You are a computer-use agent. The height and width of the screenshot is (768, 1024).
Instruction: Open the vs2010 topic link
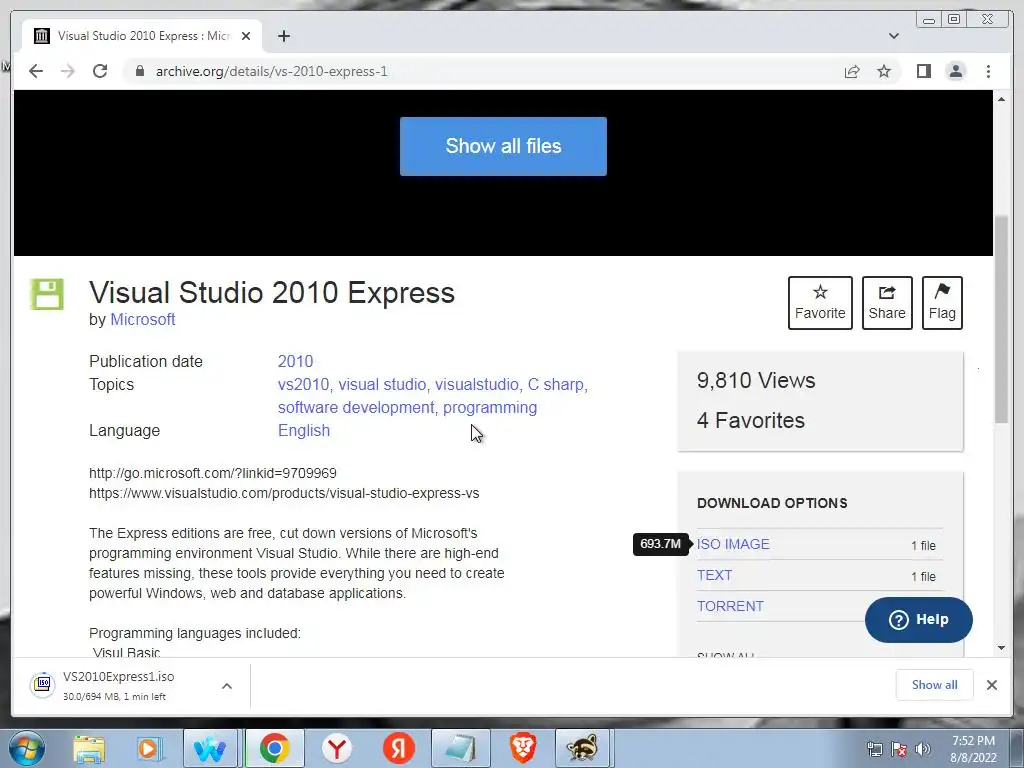pos(303,385)
